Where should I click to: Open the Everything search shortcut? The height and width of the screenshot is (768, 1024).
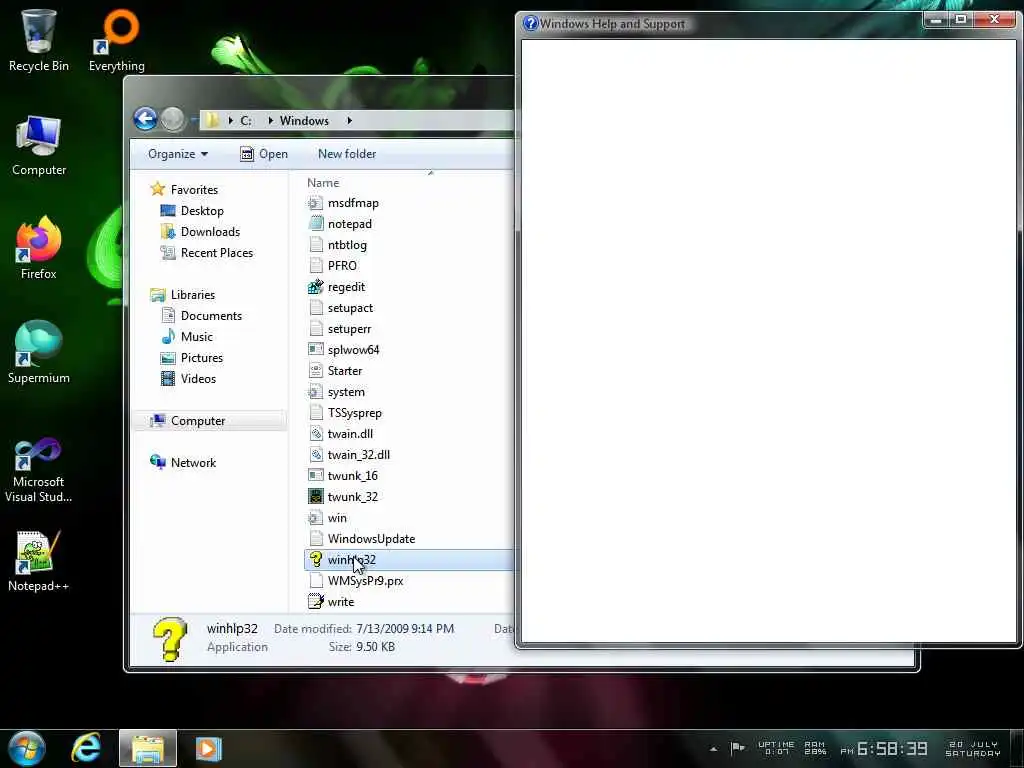click(116, 40)
